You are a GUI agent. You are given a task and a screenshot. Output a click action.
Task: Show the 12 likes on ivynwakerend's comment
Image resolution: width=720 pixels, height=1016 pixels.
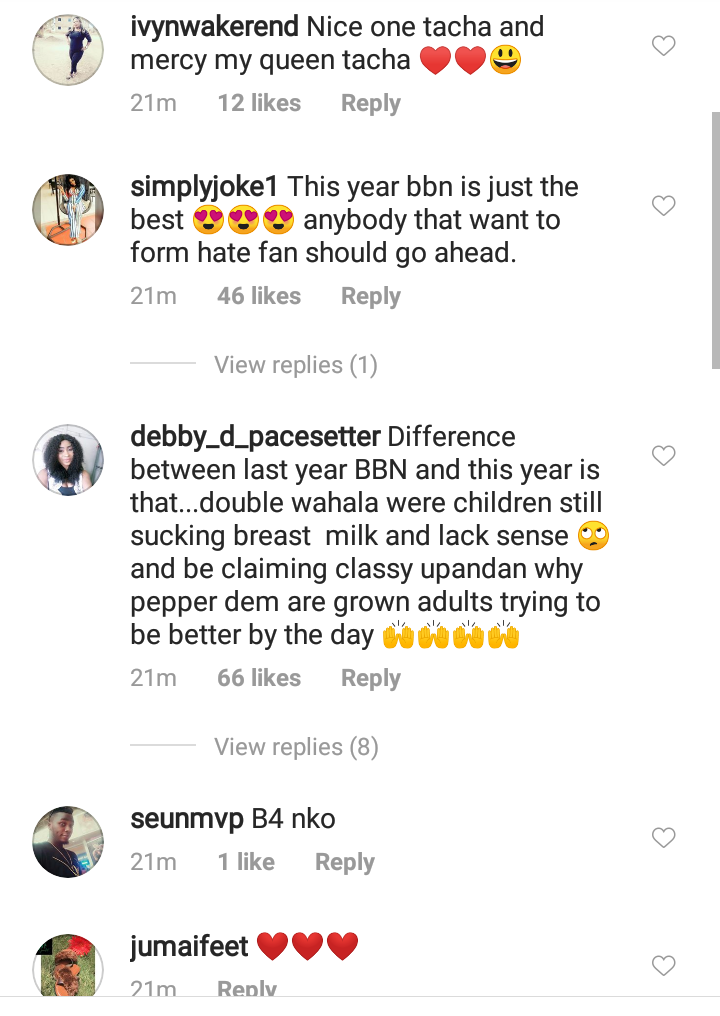[259, 103]
